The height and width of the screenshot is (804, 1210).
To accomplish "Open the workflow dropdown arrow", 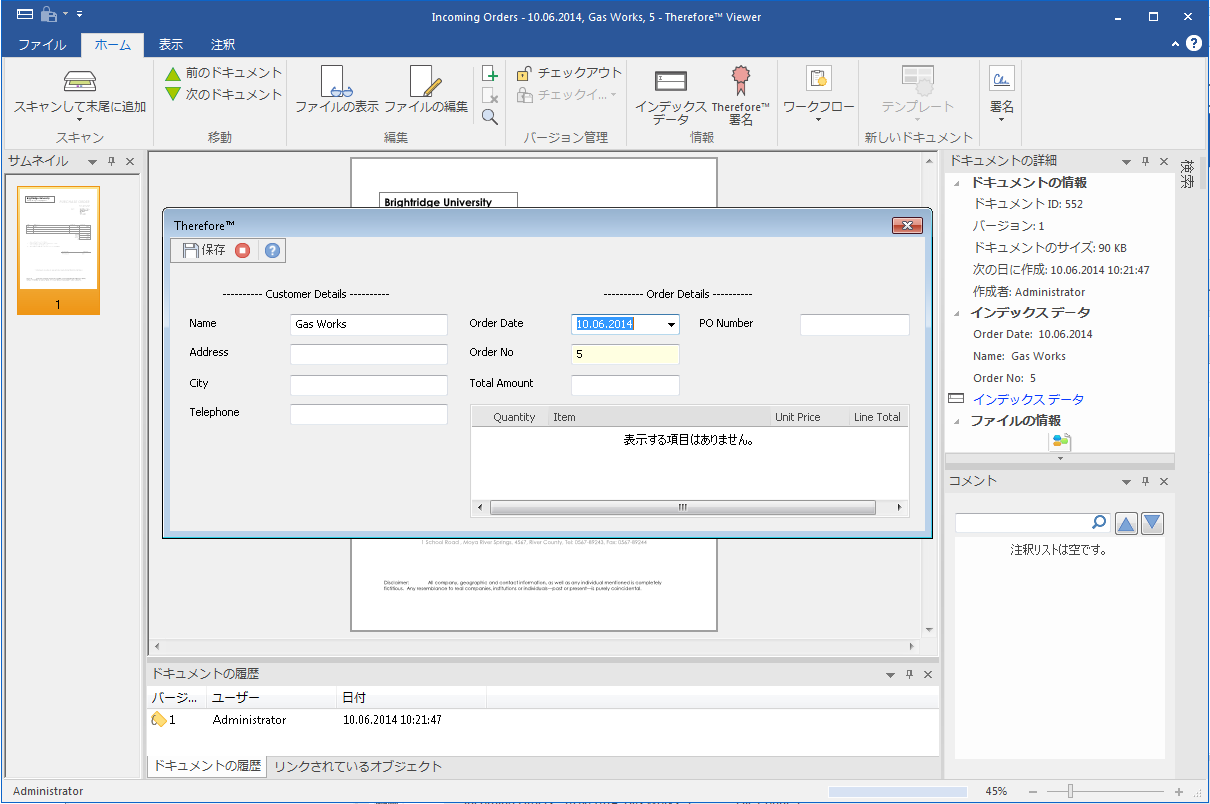I will [x=818, y=120].
